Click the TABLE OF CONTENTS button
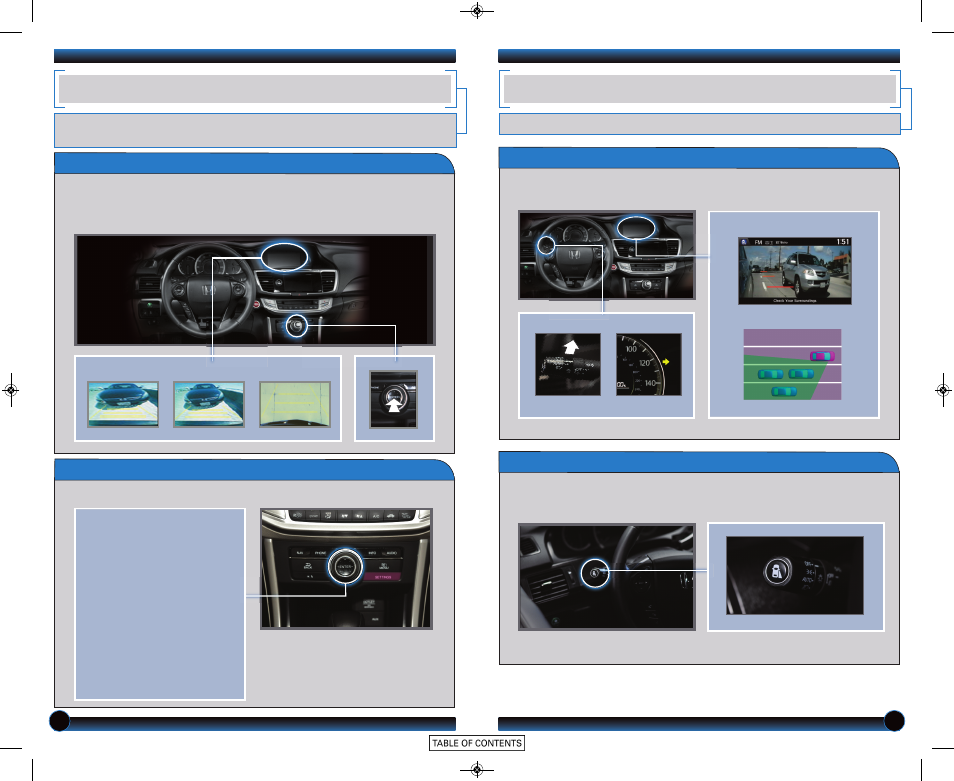The width and height of the screenshot is (954, 781). click(x=476, y=743)
